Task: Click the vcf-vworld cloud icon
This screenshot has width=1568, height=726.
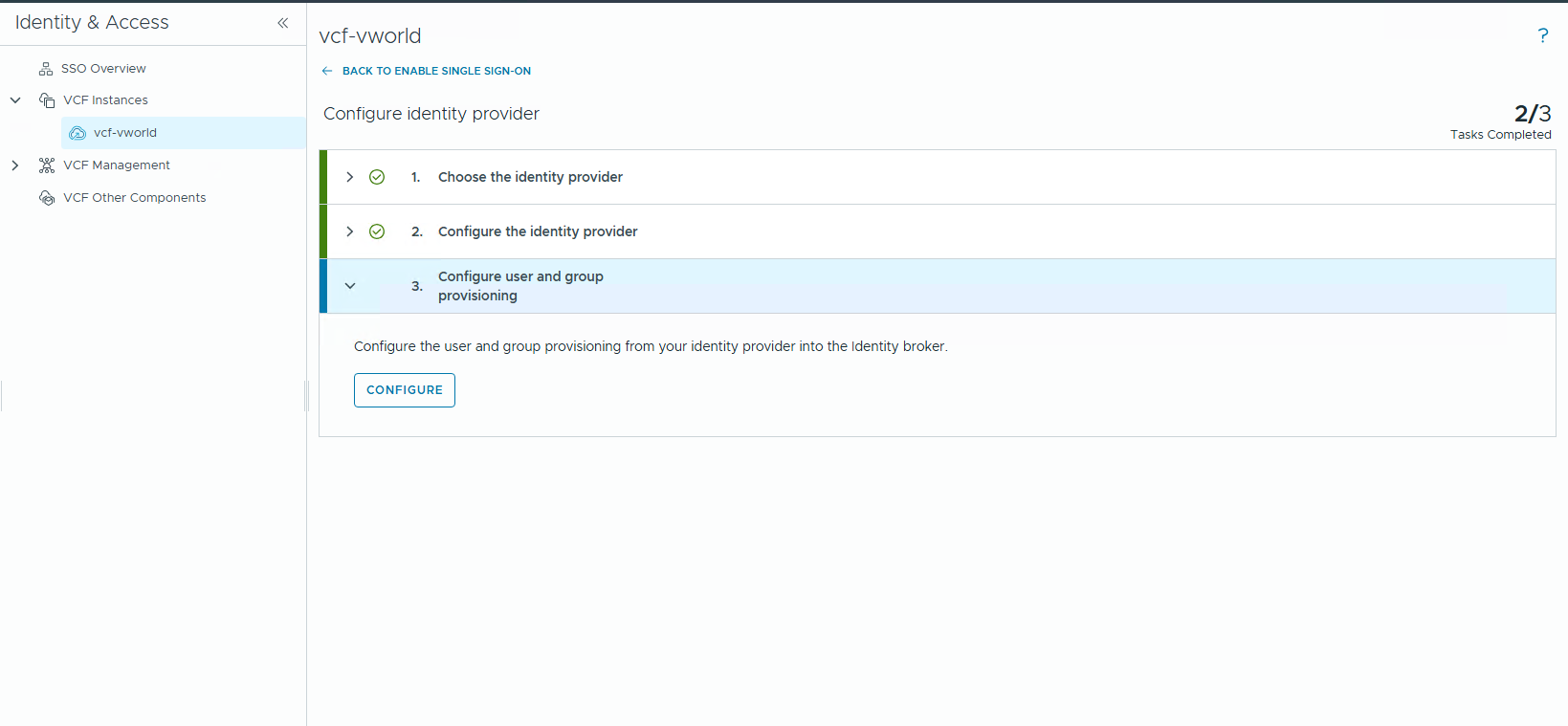Action: coord(77,133)
